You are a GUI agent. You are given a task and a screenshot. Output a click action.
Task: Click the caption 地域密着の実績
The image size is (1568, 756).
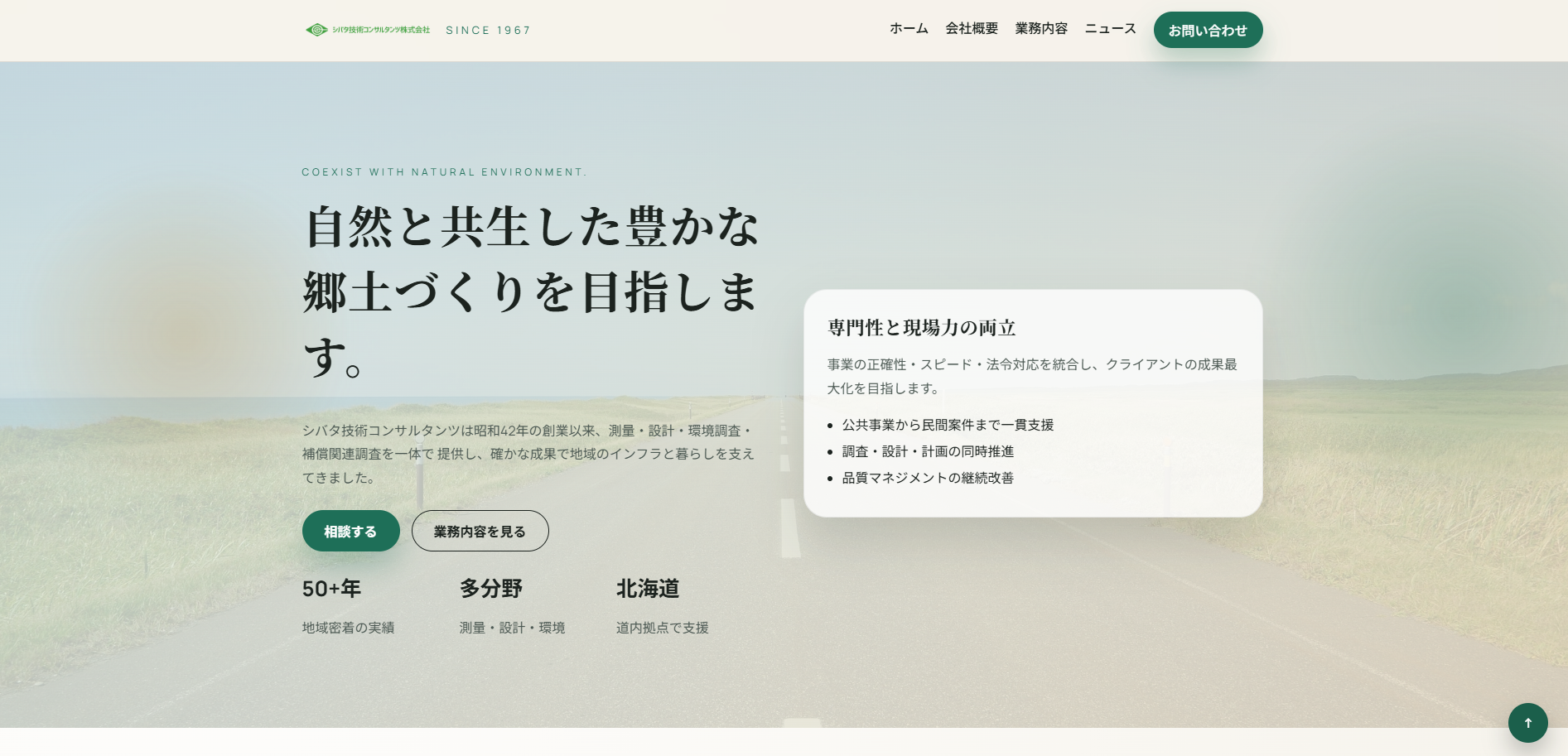(x=348, y=628)
